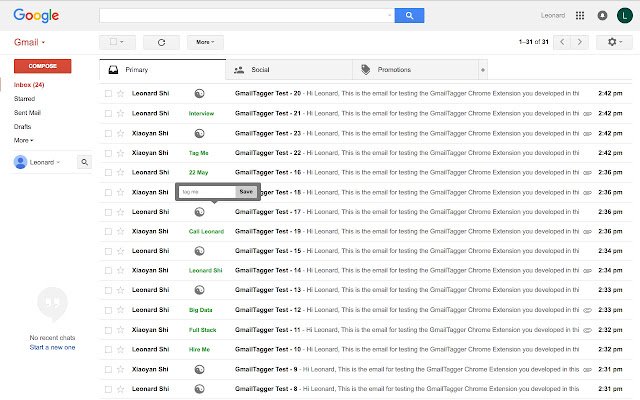Open the Starred folder
640x400 pixels.
pyautogui.click(x=24, y=99)
